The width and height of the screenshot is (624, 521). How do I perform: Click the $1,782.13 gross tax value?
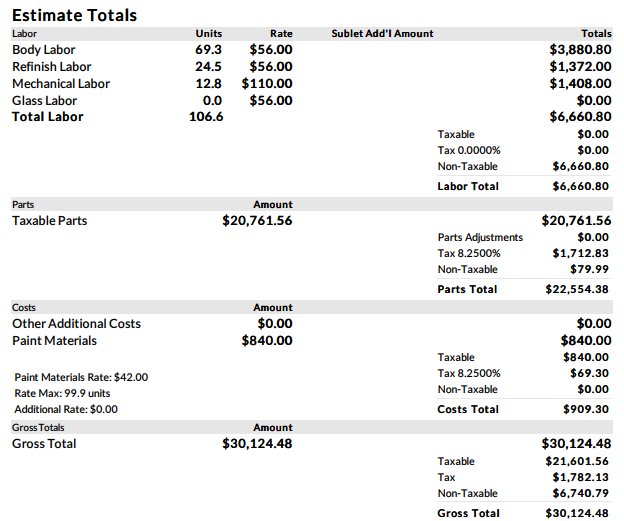(x=580, y=477)
